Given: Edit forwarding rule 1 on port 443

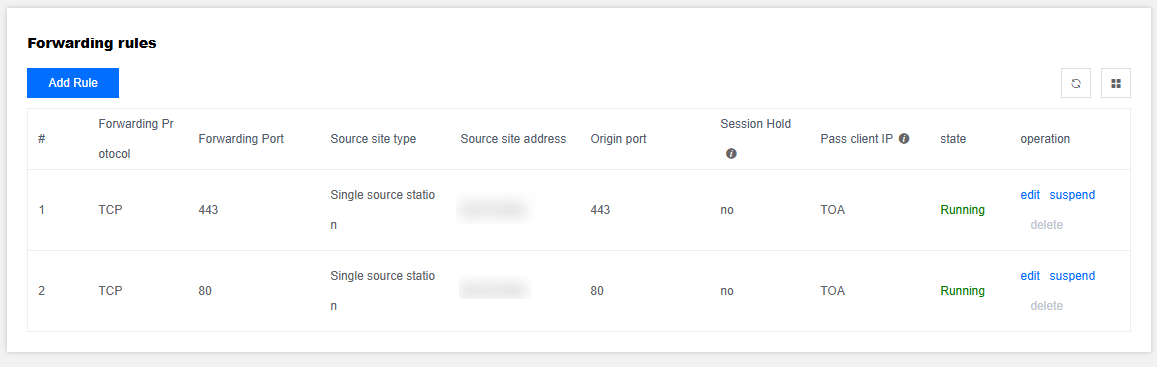Looking at the screenshot, I should pos(1030,195).
